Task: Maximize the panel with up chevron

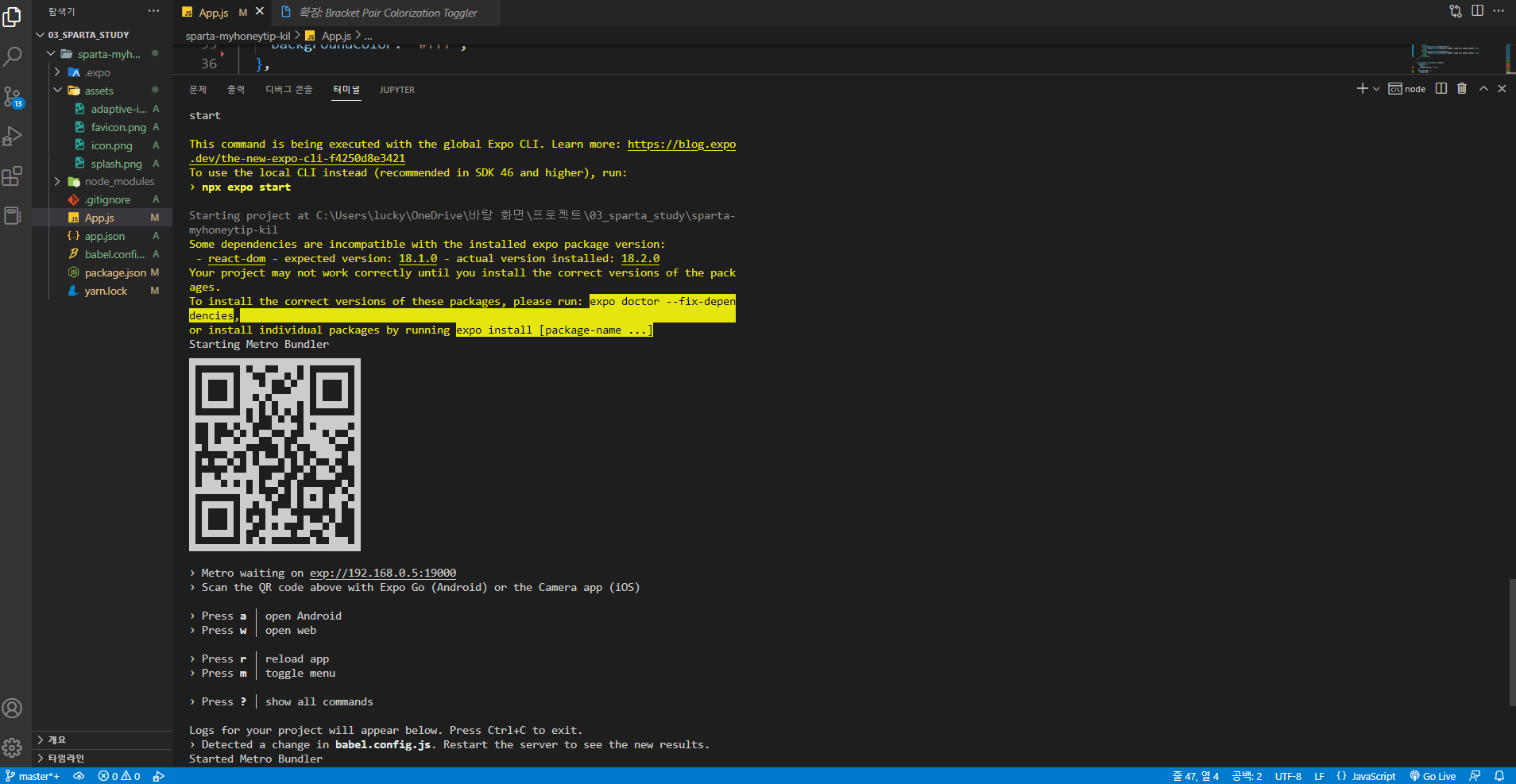Action: (x=1483, y=89)
